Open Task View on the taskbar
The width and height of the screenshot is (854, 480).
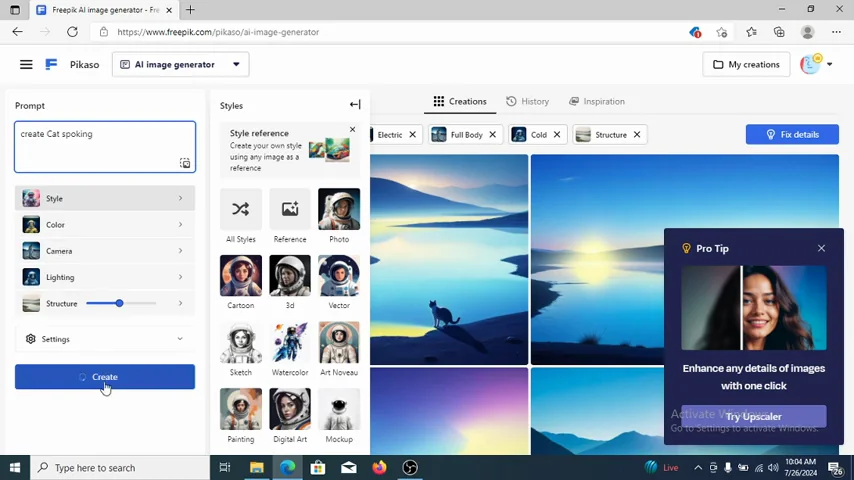point(224,467)
